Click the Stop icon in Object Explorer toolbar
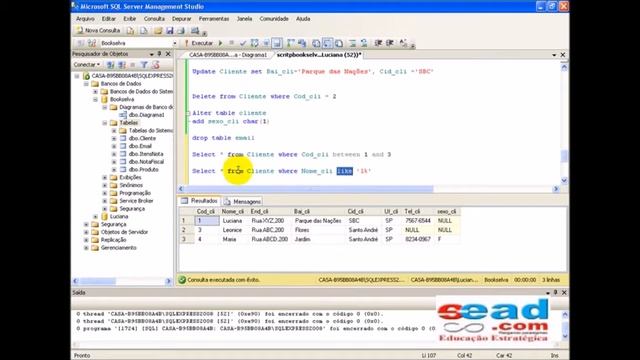The width and height of the screenshot is (640, 360). [132, 64]
